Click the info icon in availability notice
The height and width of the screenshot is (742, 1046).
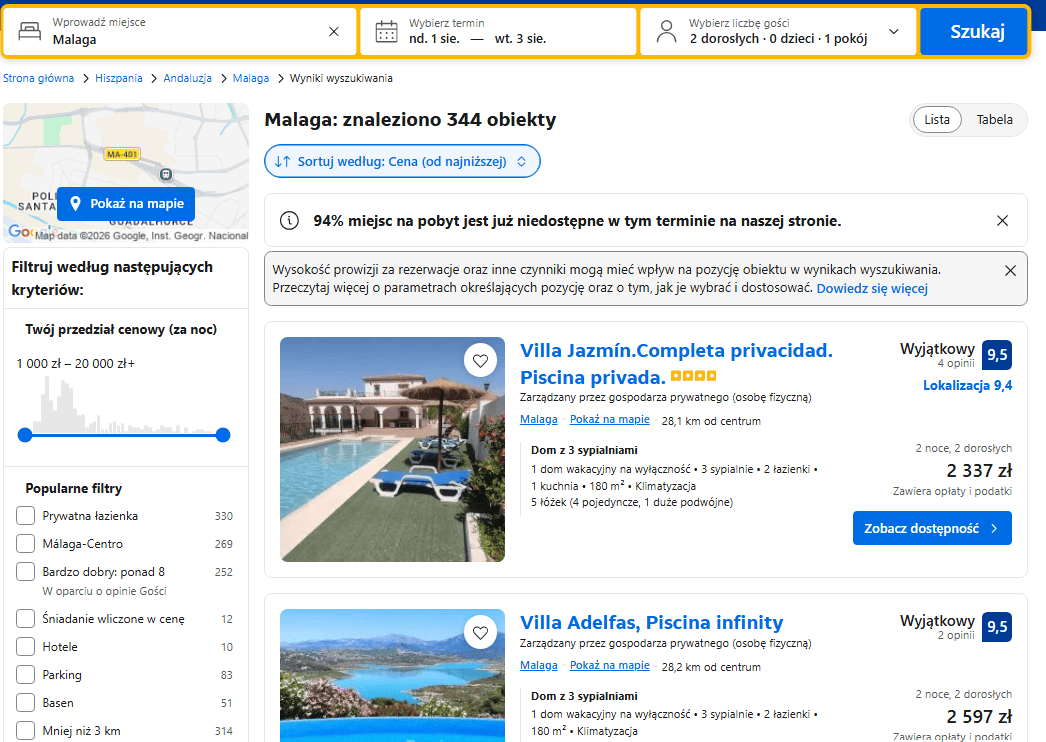coord(289,220)
